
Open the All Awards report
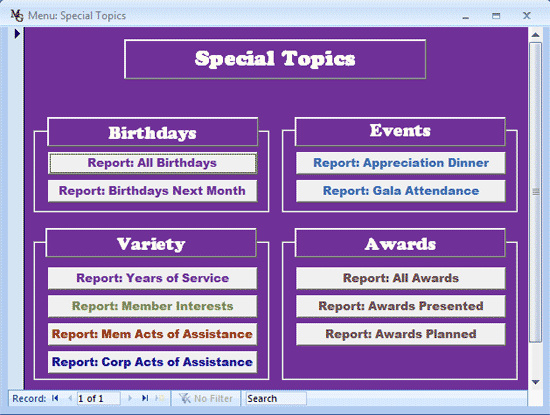[x=401, y=278]
